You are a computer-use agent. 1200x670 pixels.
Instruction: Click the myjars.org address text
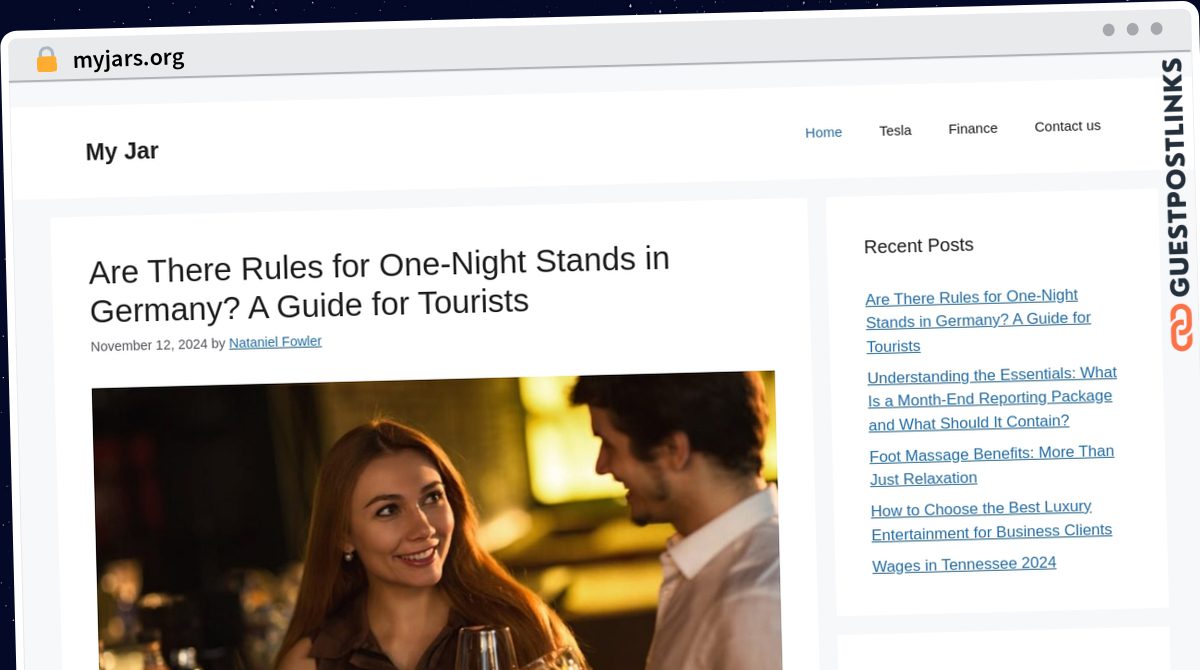point(128,59)
